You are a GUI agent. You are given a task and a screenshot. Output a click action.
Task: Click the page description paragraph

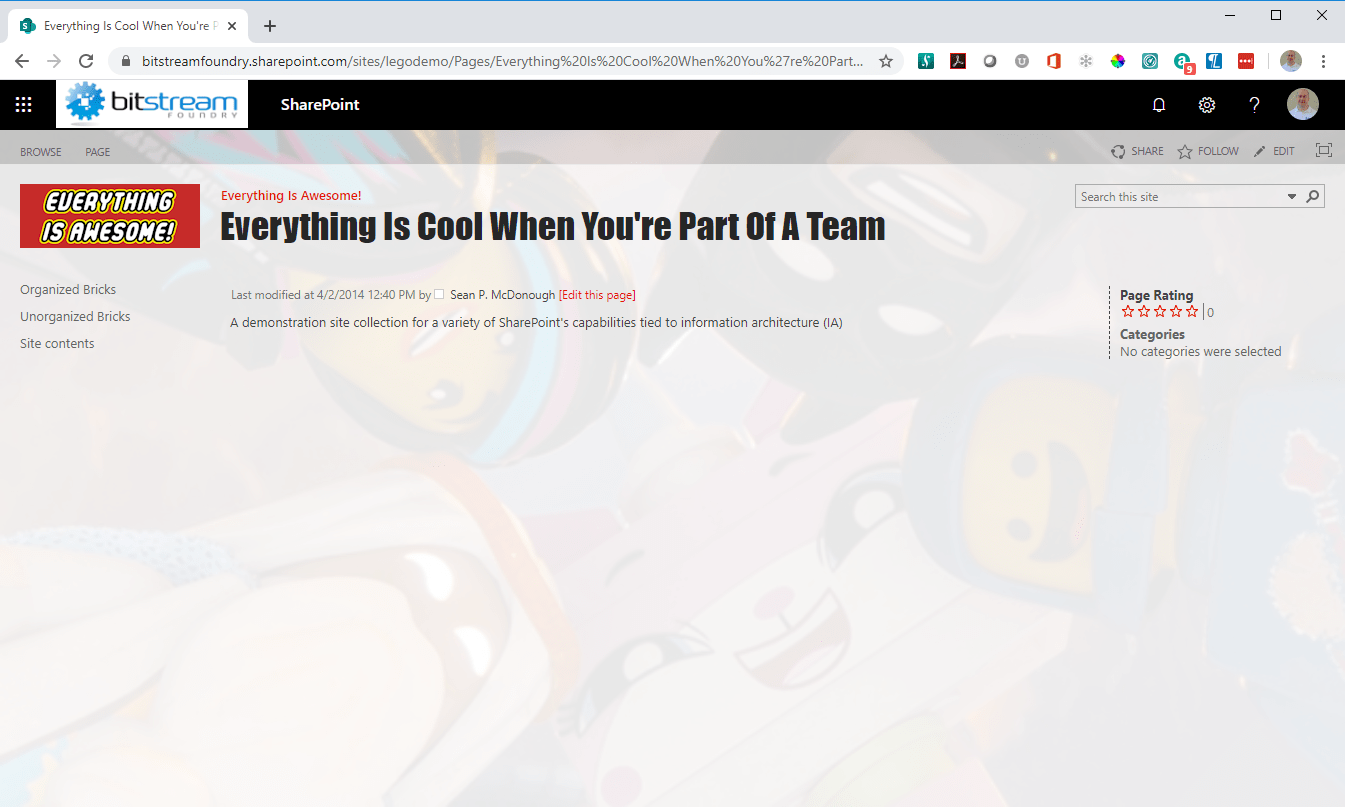coord(536,323)
